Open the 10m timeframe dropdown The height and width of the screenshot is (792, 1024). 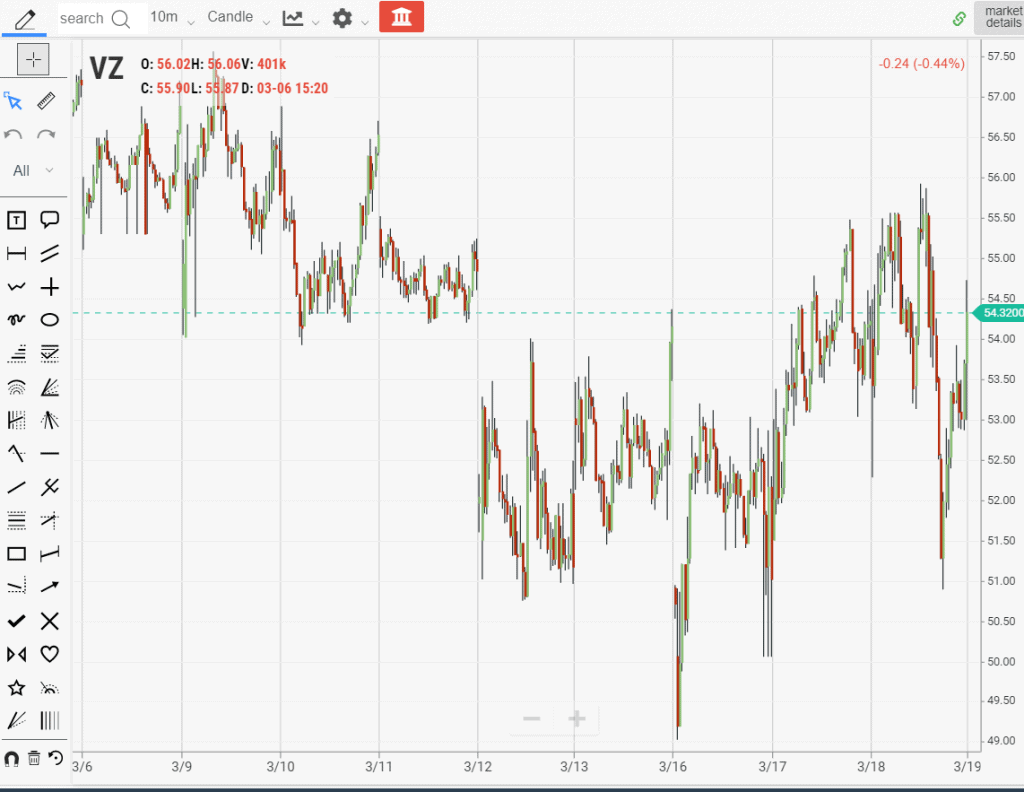pyautogui.click(x=170, y=18)
